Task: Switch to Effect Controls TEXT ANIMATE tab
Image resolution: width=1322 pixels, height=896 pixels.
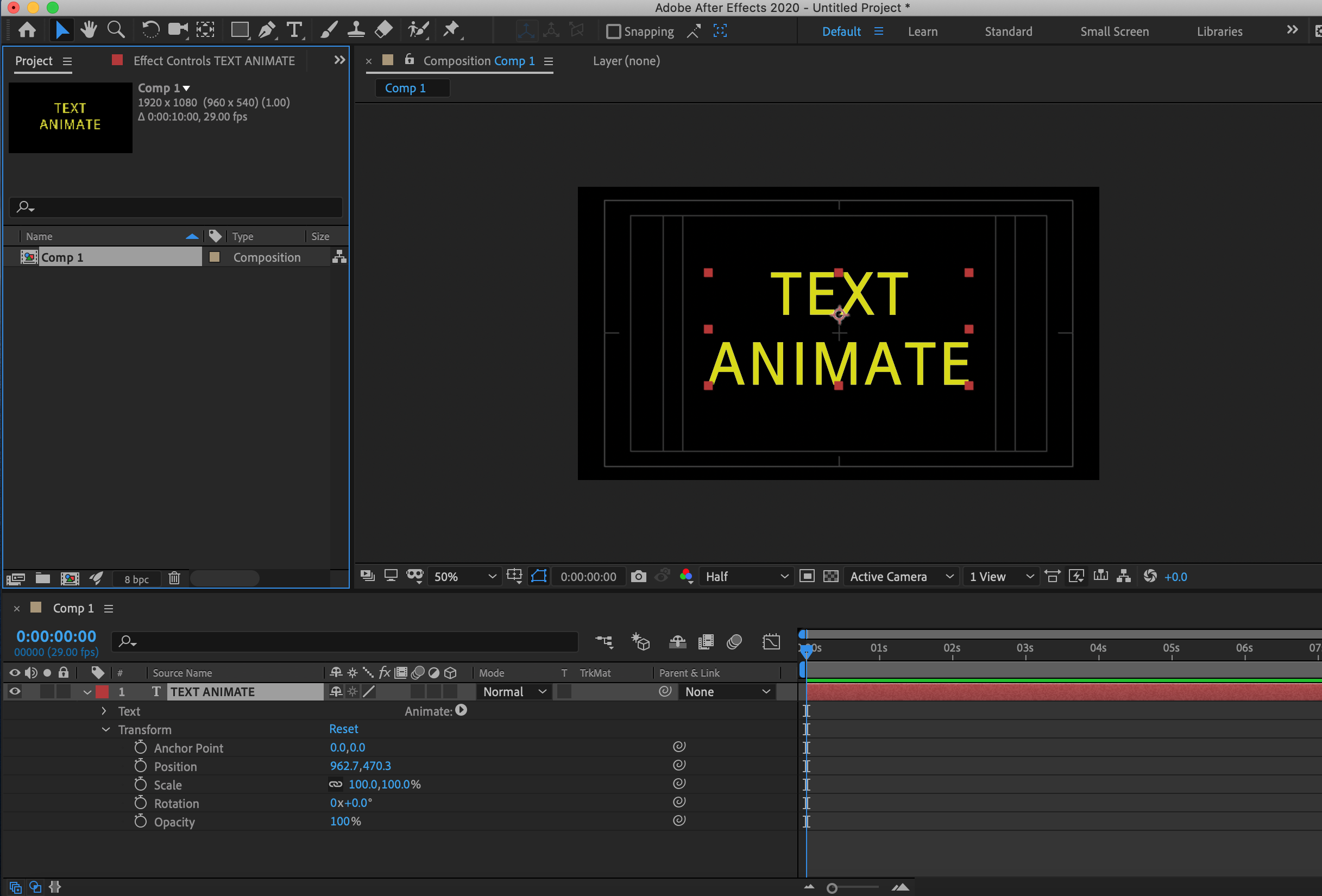Action: 213,61
